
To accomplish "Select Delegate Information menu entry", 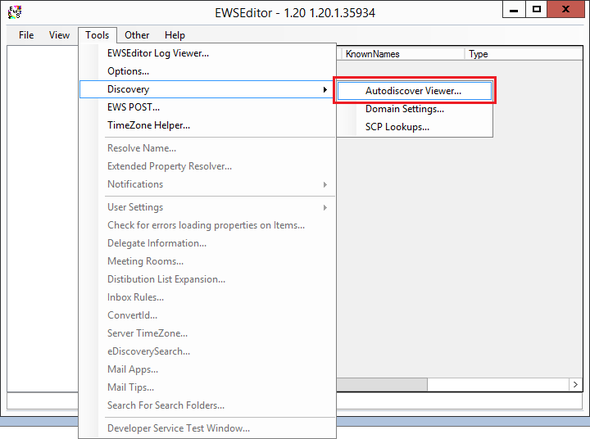I will point(208,243).
